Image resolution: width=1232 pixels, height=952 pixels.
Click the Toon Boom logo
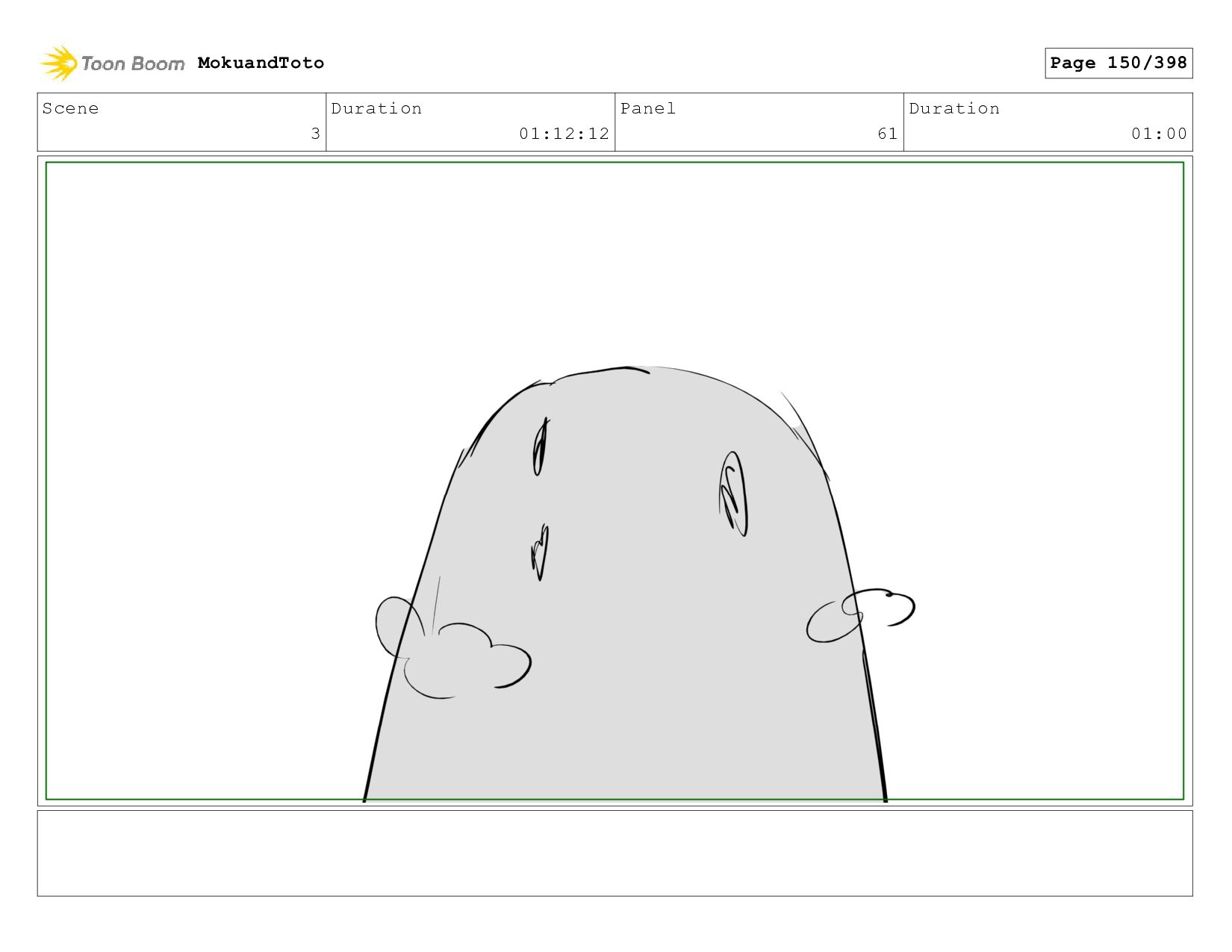click(x=112, y=63)
